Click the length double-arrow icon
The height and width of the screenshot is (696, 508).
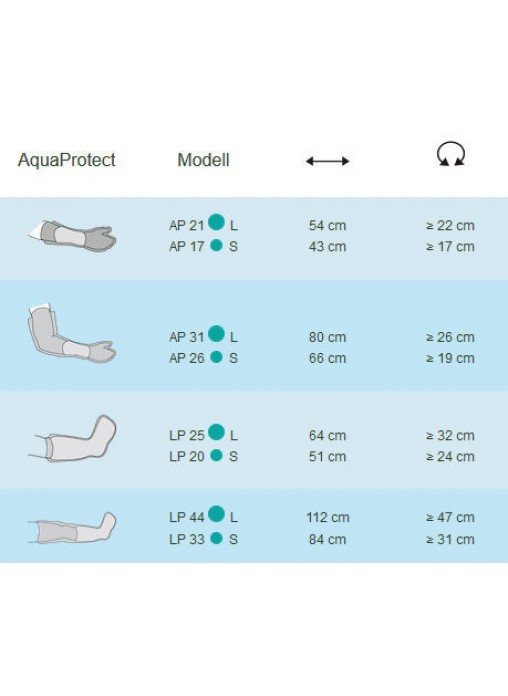coord(327,161)
